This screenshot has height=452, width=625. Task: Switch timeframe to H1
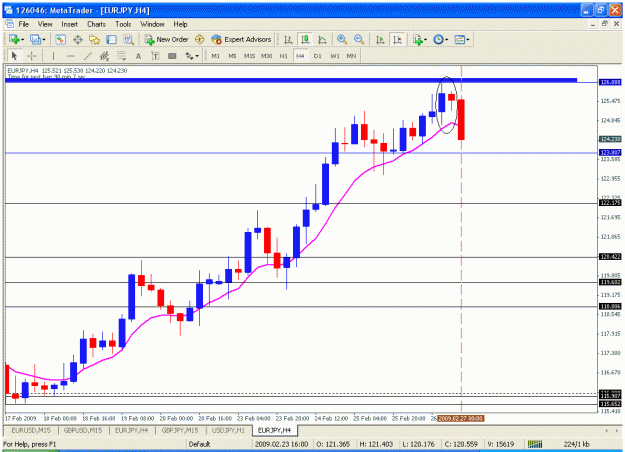283,56
